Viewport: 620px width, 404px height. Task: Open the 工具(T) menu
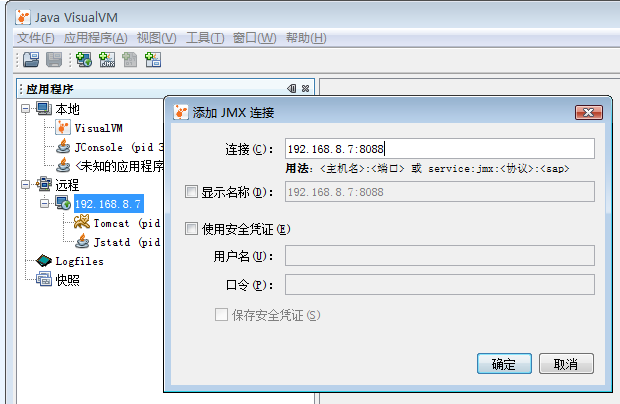point(205,38)
